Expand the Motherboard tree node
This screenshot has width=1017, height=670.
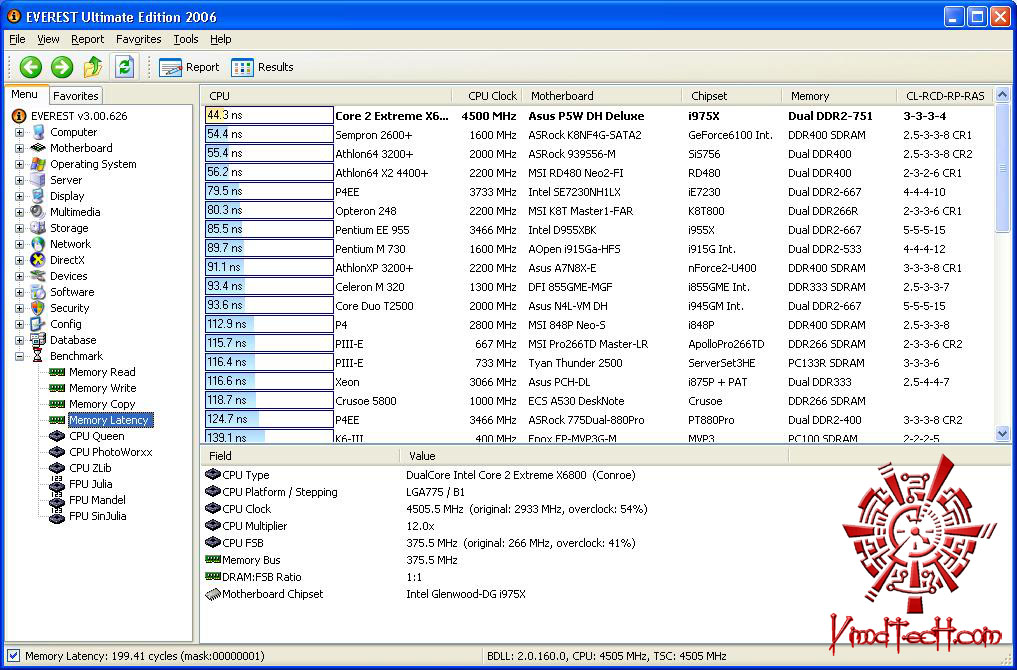coord(19,149)
